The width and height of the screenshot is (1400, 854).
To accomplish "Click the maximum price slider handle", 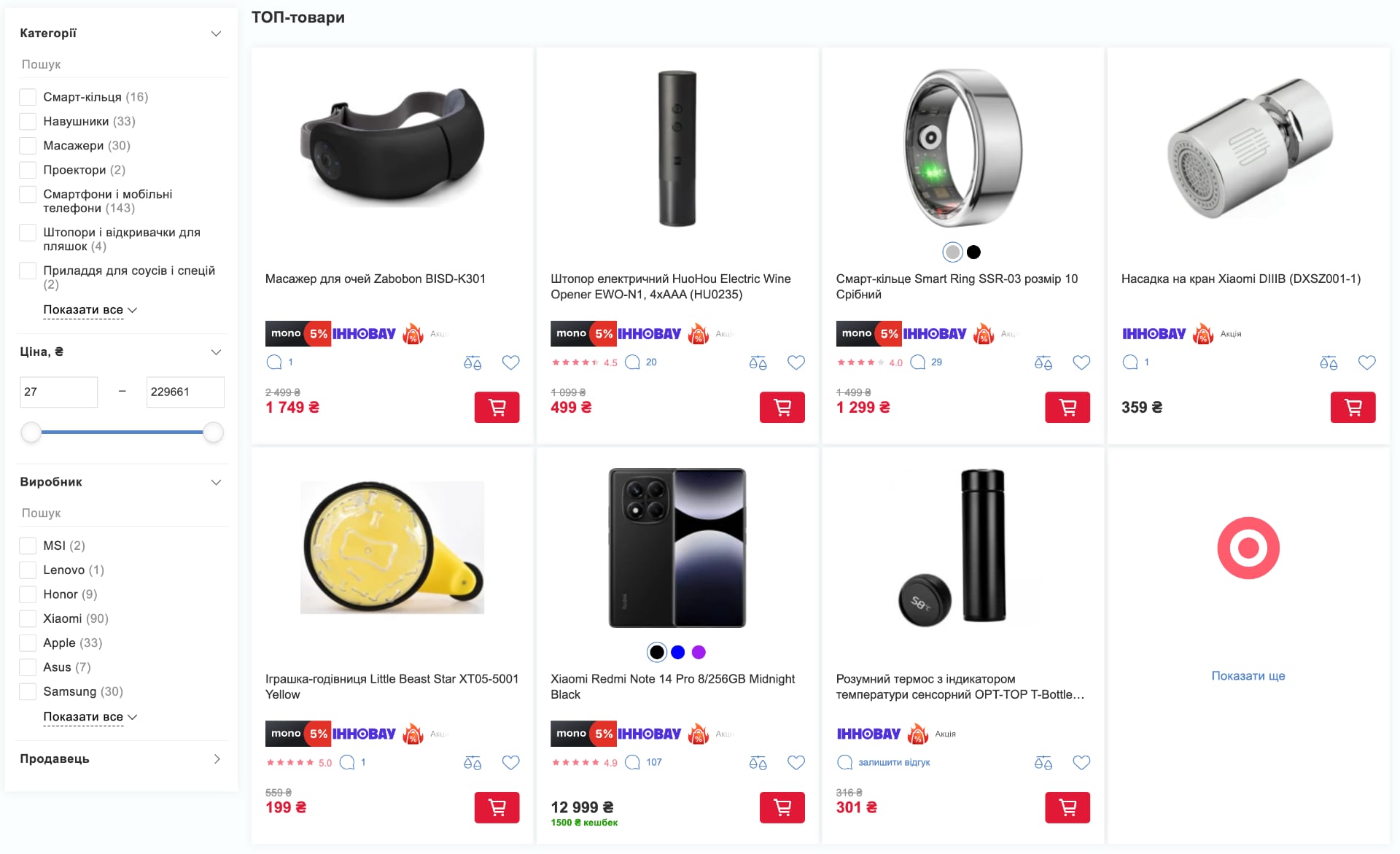I will pos(213,432).
